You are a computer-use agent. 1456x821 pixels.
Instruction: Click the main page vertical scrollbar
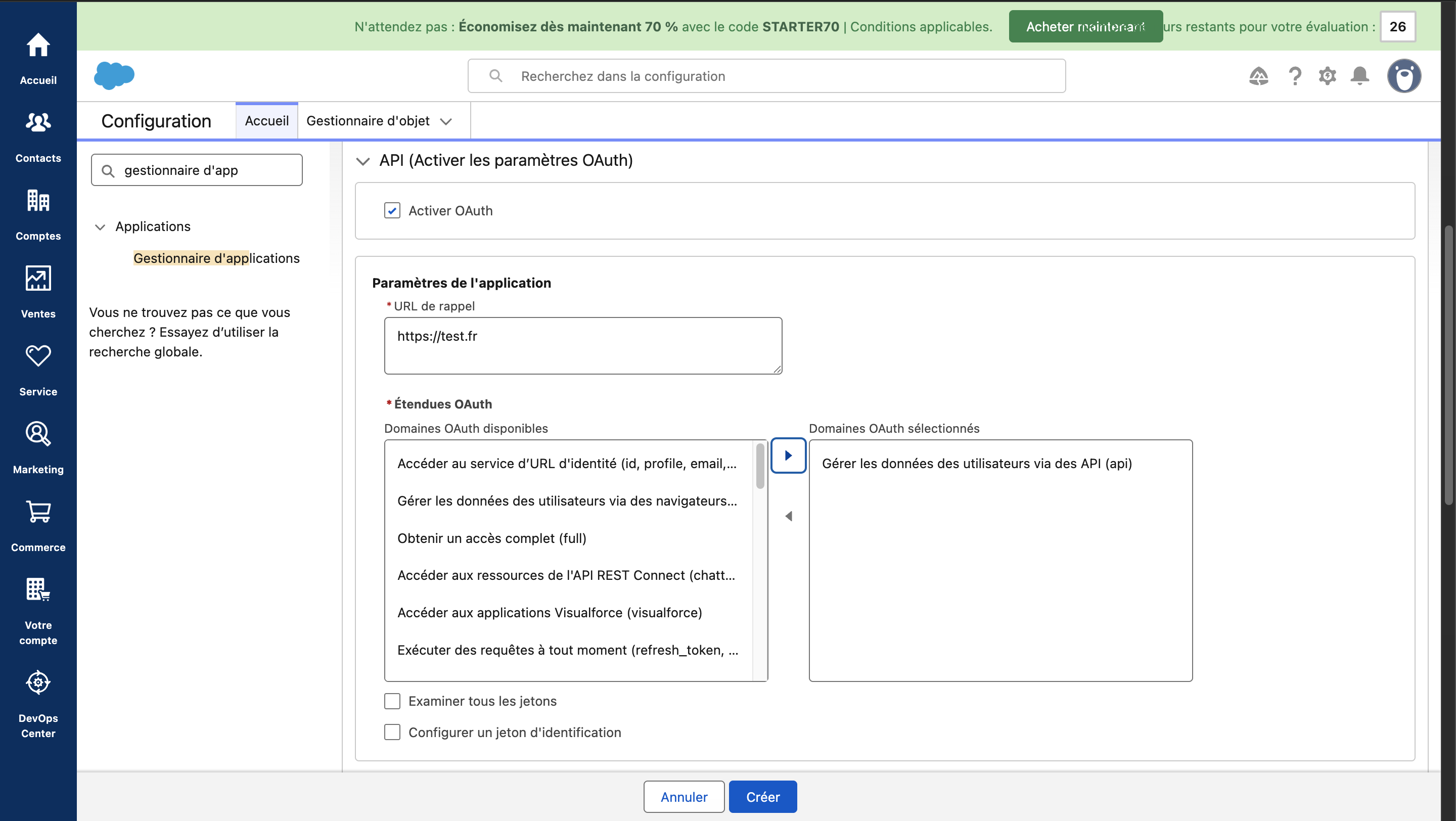[x=1448, y=364]
